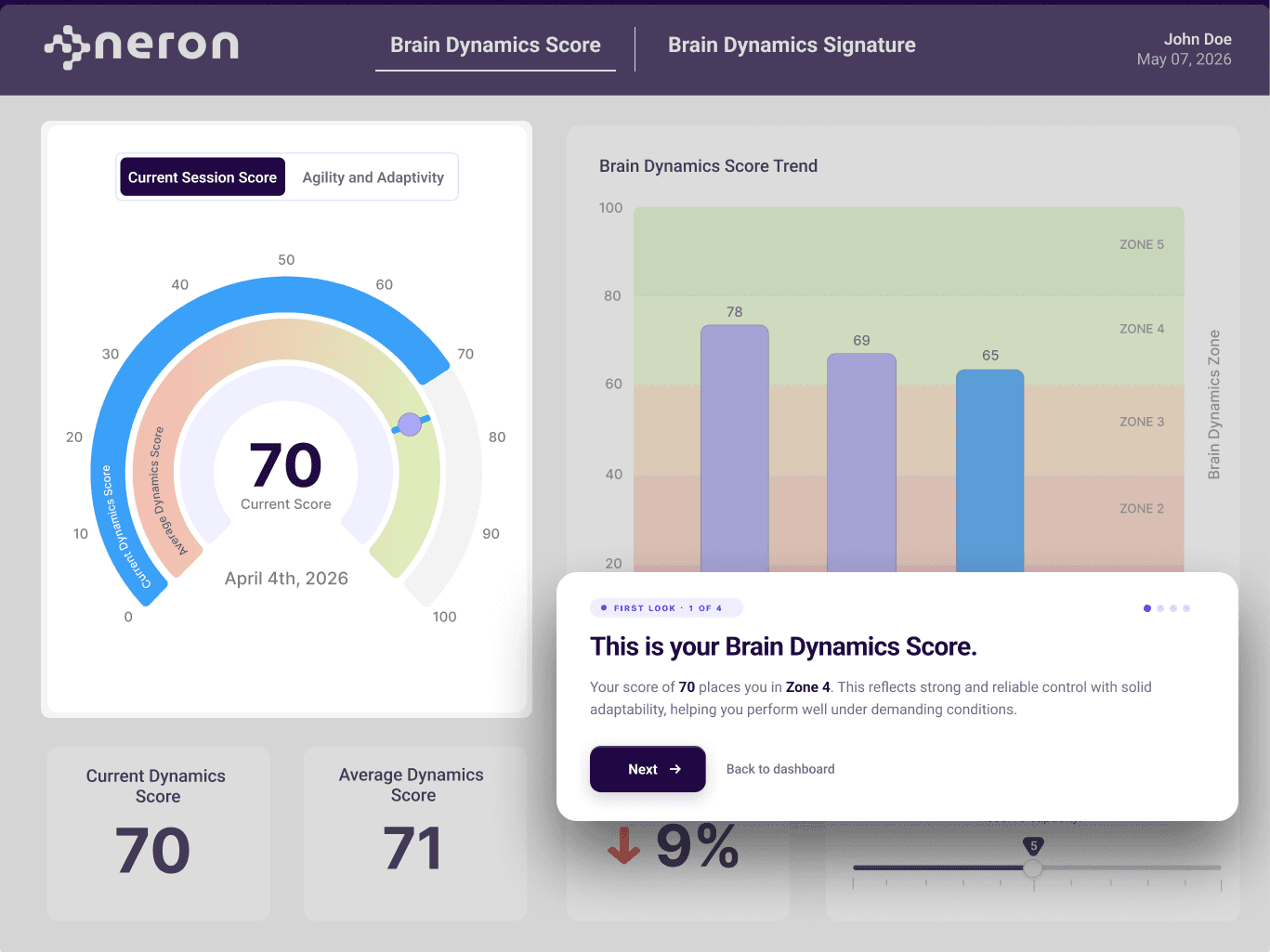Open the Brain Dynamics Score tab
The height and width of the screenshot is (952, 1270).
(x=495, y=46)
